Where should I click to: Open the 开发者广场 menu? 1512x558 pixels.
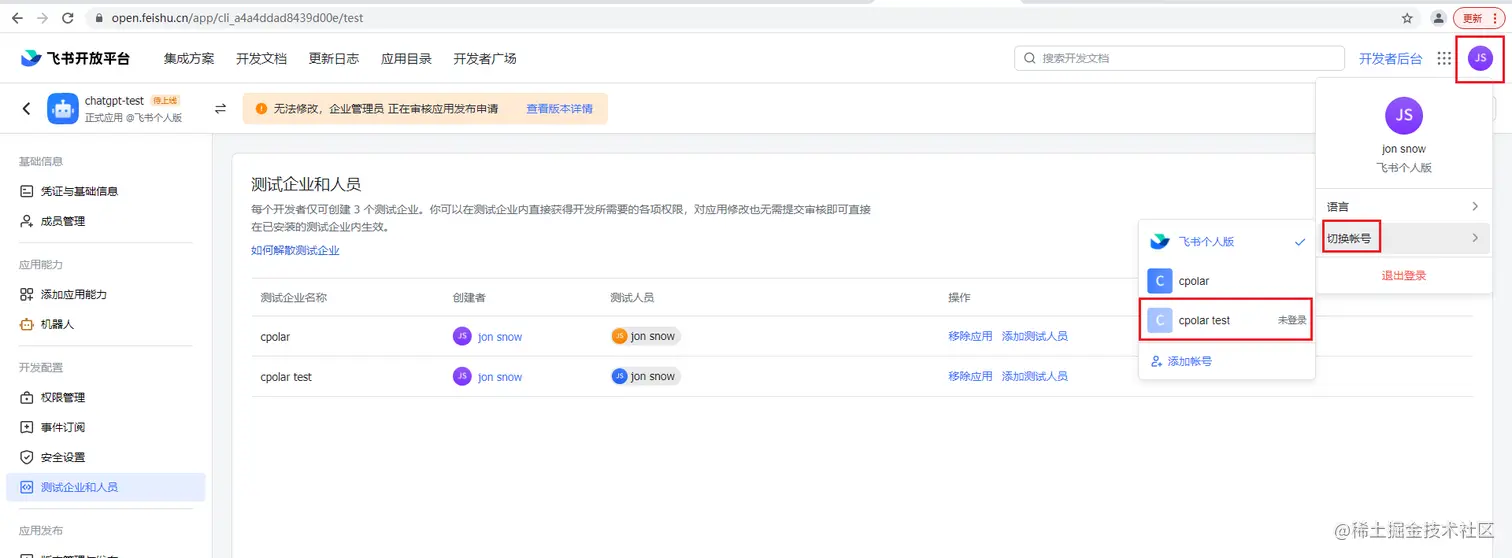pos(485,58)
